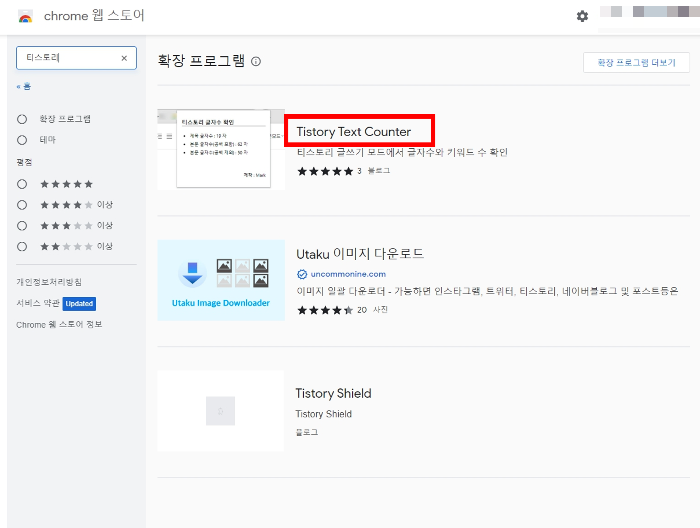
Task: Open the settings gear icon
Action: (582, 17)
